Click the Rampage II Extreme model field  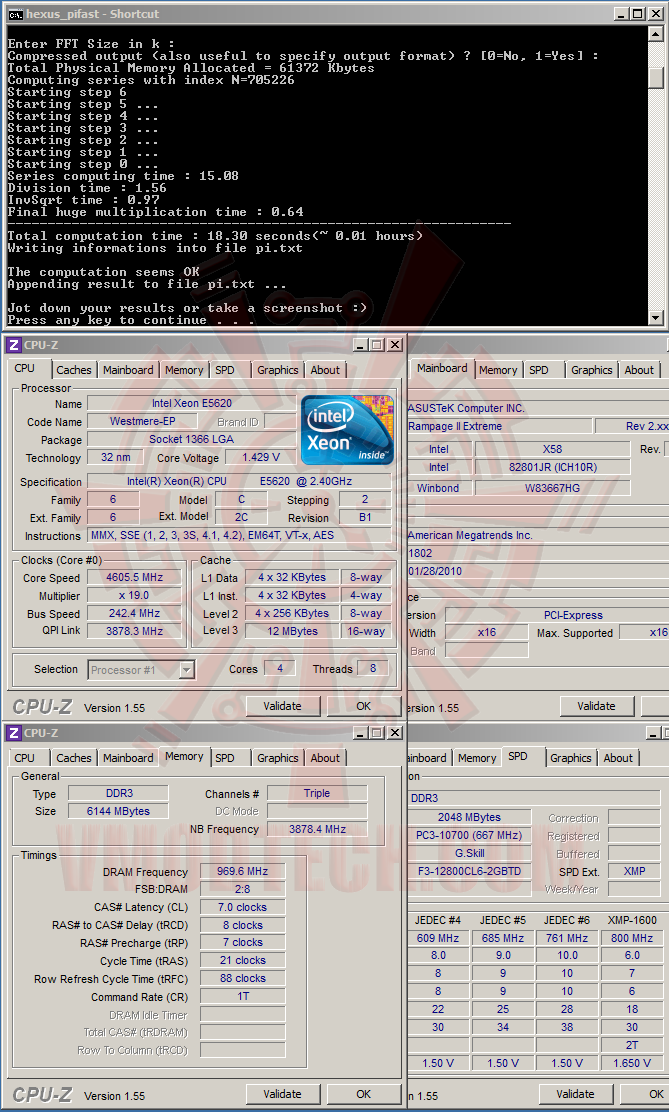[499, 426]
